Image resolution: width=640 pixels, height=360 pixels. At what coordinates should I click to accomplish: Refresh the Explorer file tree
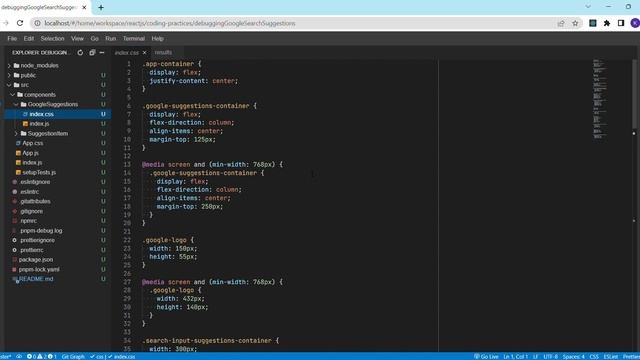pos(80,53)
